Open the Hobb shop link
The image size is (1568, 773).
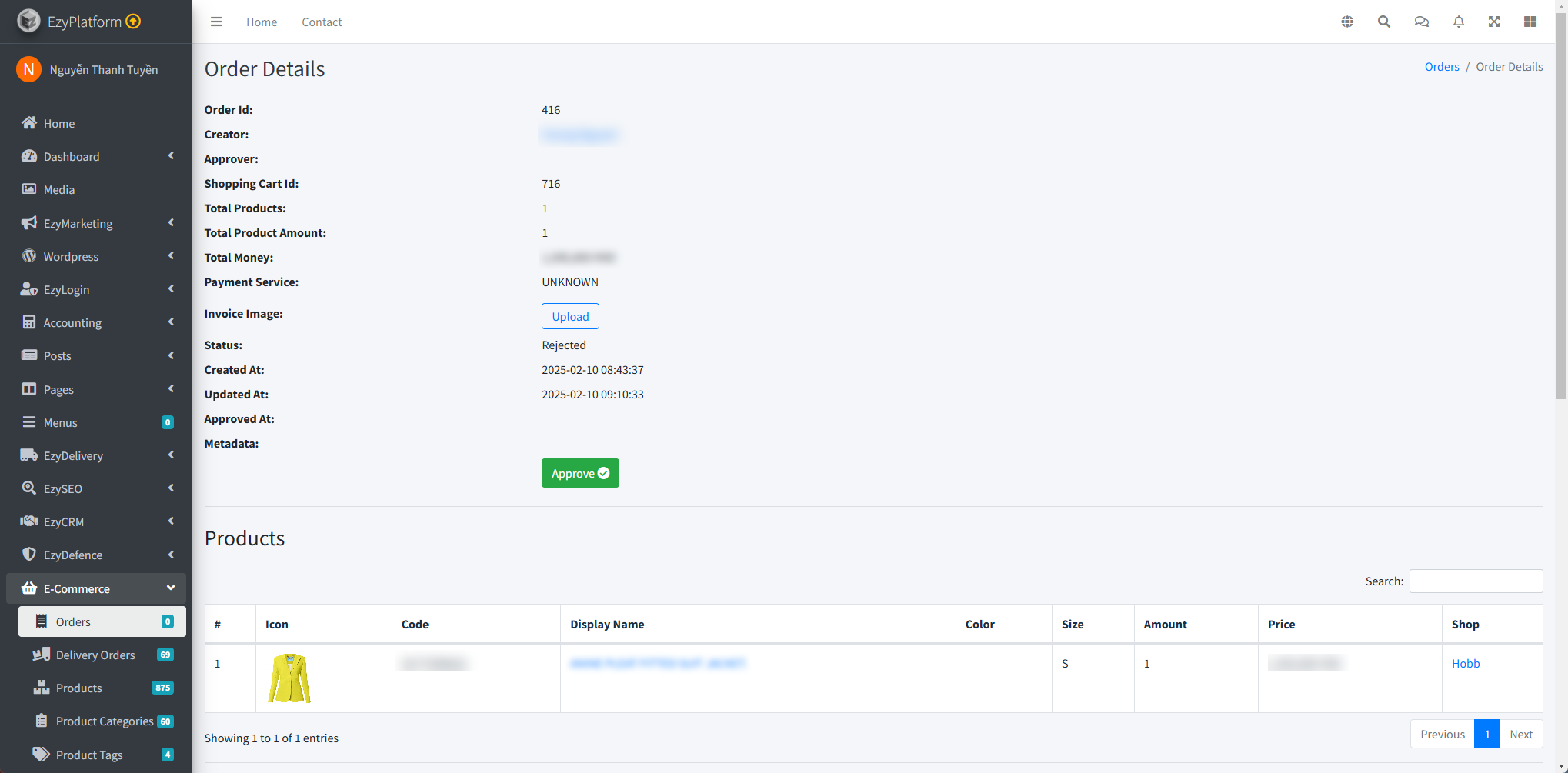(x=1466, y=663)
